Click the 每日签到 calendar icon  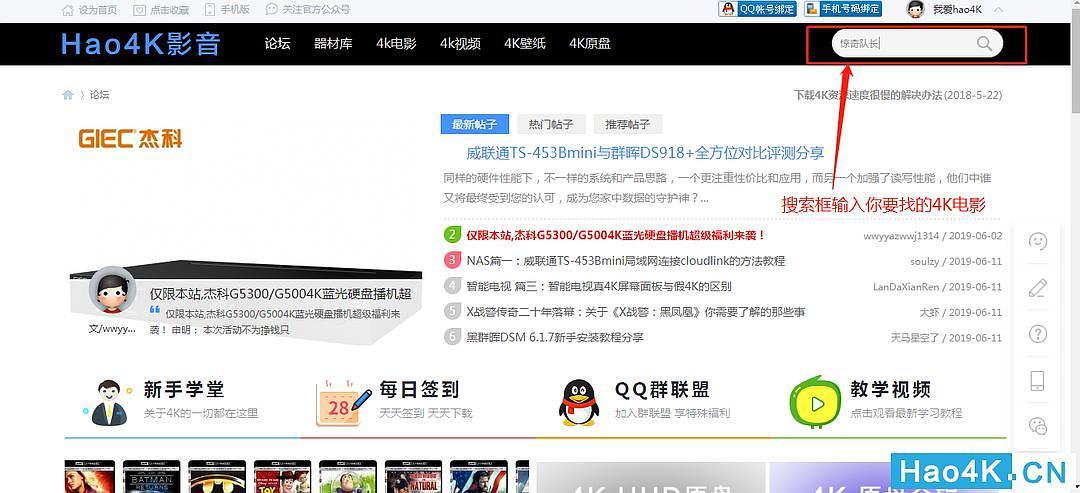[343, 402]
